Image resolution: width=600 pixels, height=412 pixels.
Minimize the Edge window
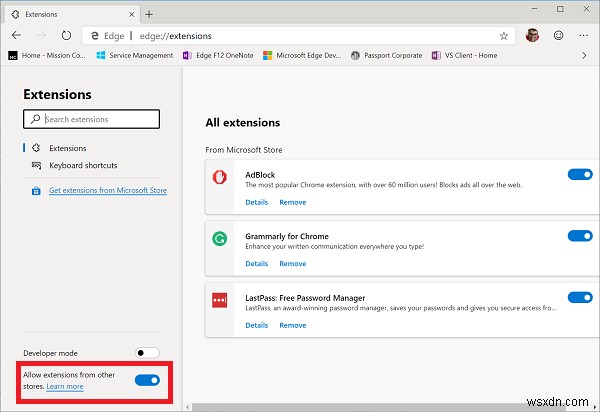point(535,9)
